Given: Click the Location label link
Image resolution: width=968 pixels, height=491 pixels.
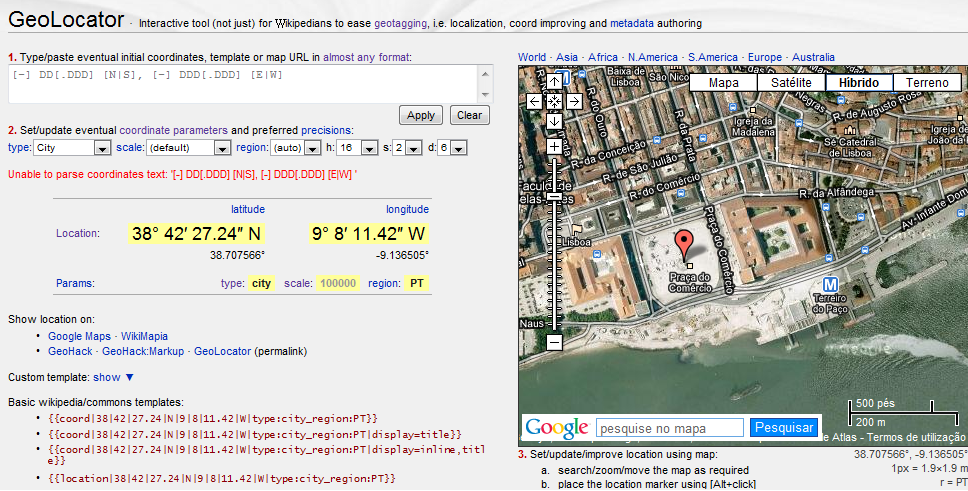Looking at the screenshot, I should 77,233.
